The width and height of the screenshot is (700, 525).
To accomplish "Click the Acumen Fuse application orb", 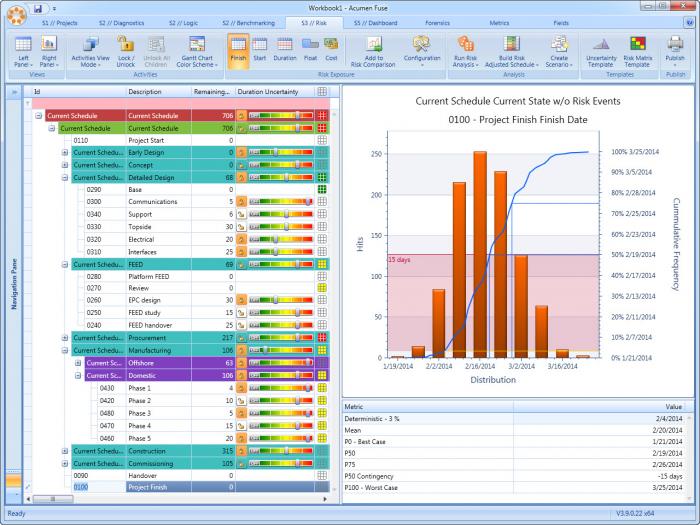I will pos(17,15).
